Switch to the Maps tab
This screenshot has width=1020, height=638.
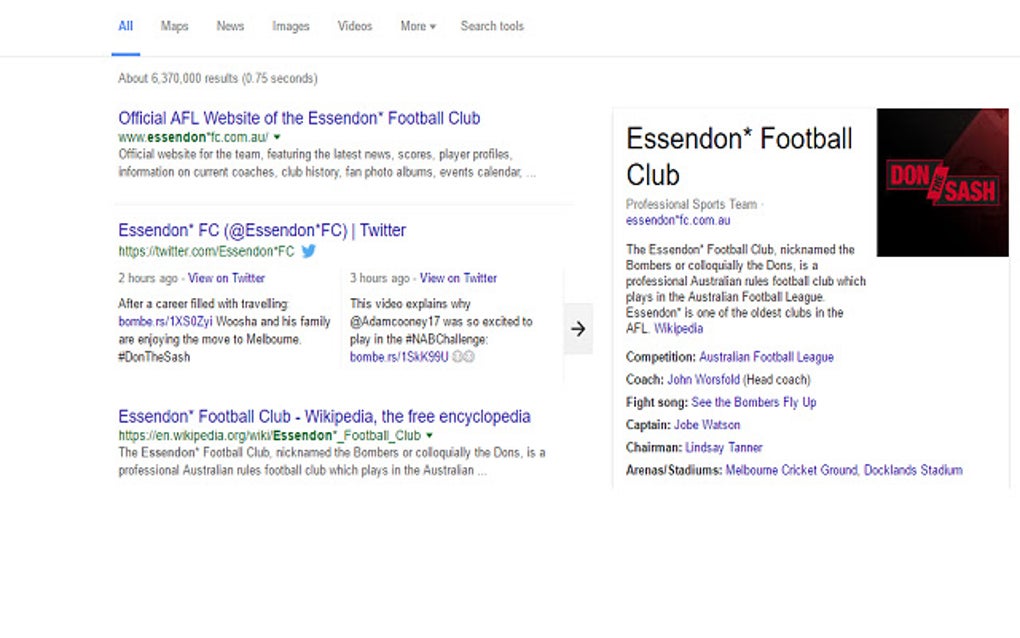174,26
